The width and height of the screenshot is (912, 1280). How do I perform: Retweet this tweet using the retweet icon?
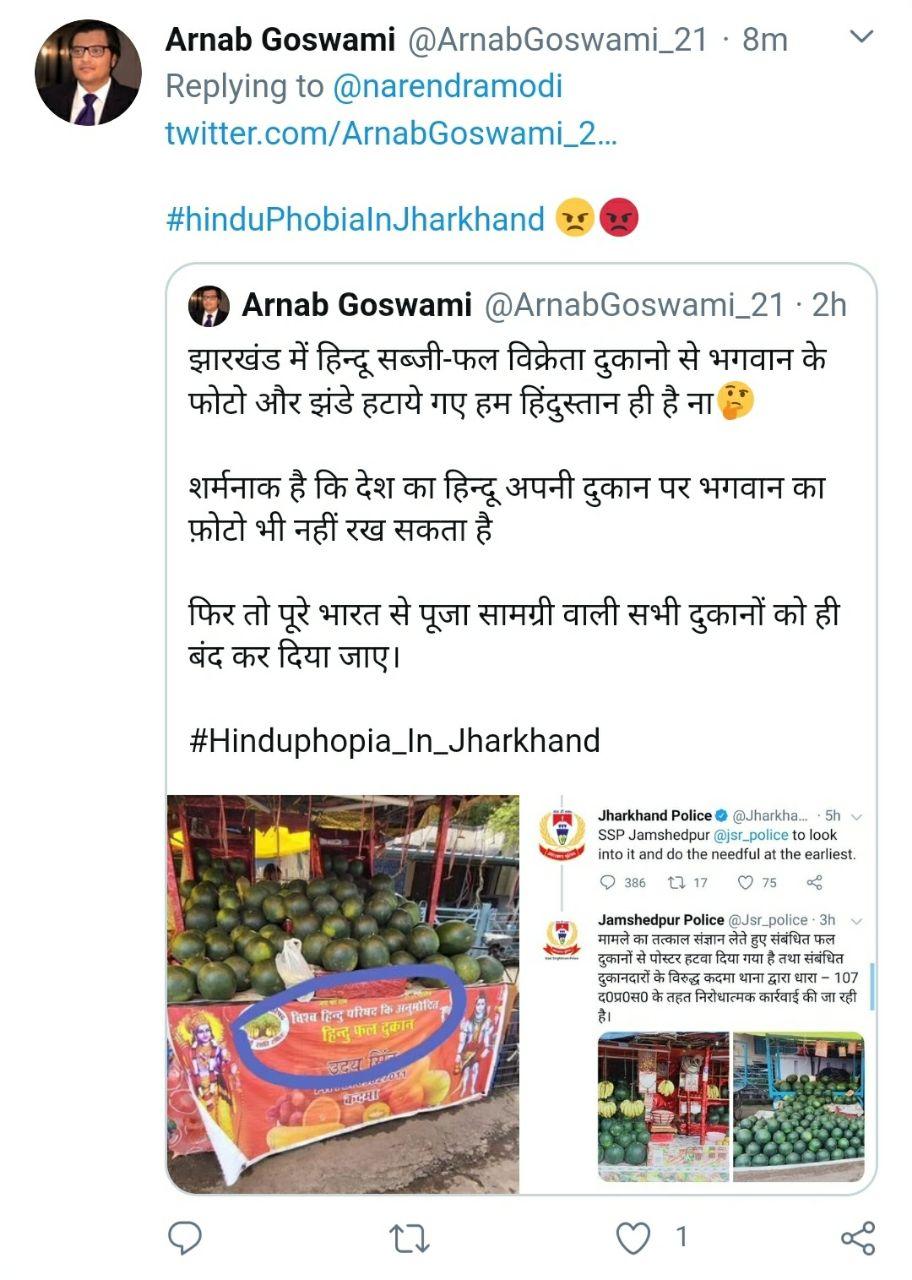(408, 1239)
